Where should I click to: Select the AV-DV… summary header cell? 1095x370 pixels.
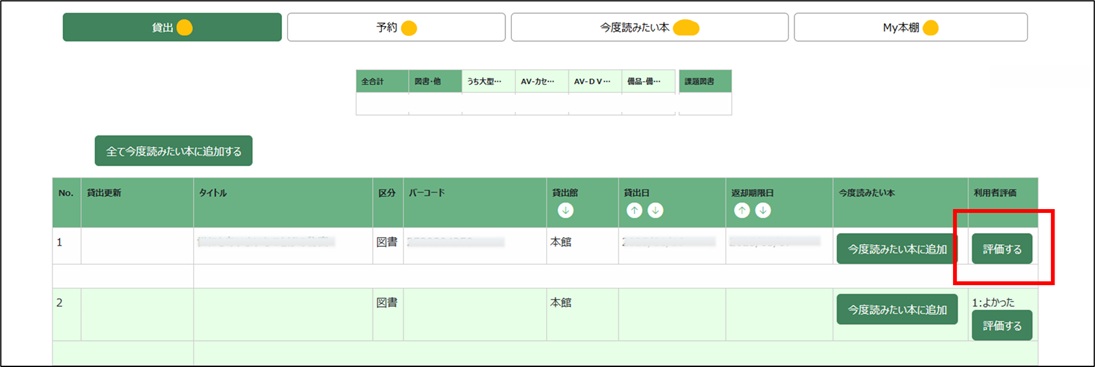(x=594, y=81)
